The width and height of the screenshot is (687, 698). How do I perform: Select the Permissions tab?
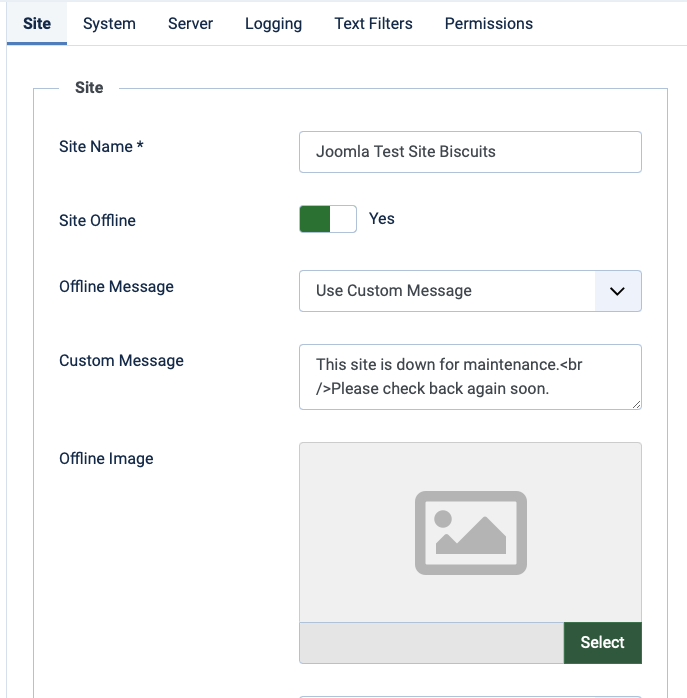488,24
